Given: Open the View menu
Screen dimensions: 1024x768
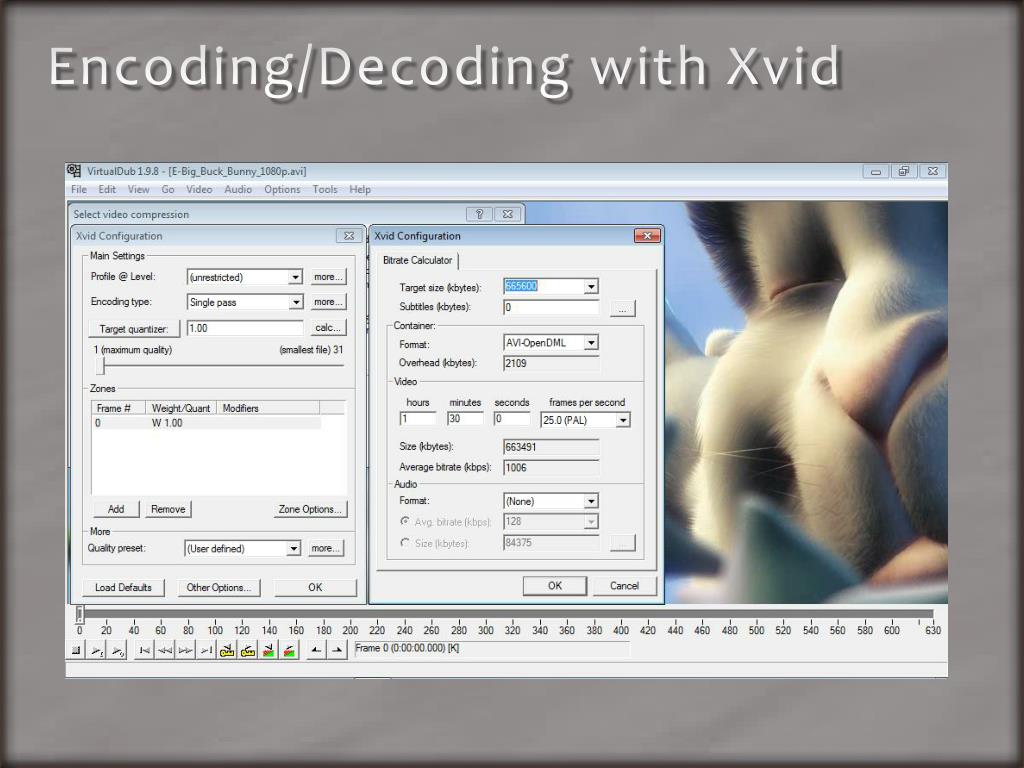Looking at the screenshot, I should click(138, 189).
